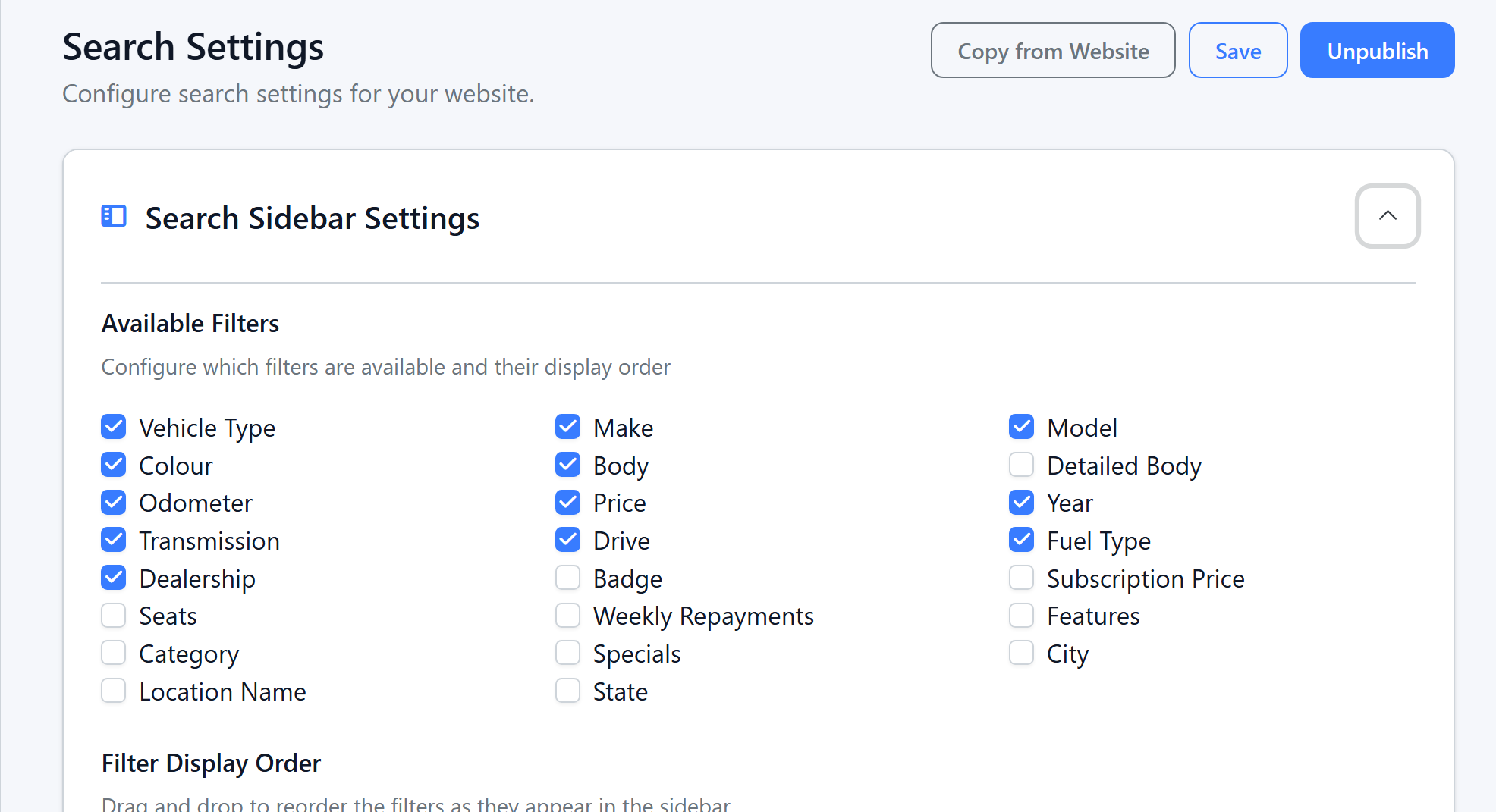Enable the Features filter checkbox
The image size is (1496, 812).
point(1021,616)
